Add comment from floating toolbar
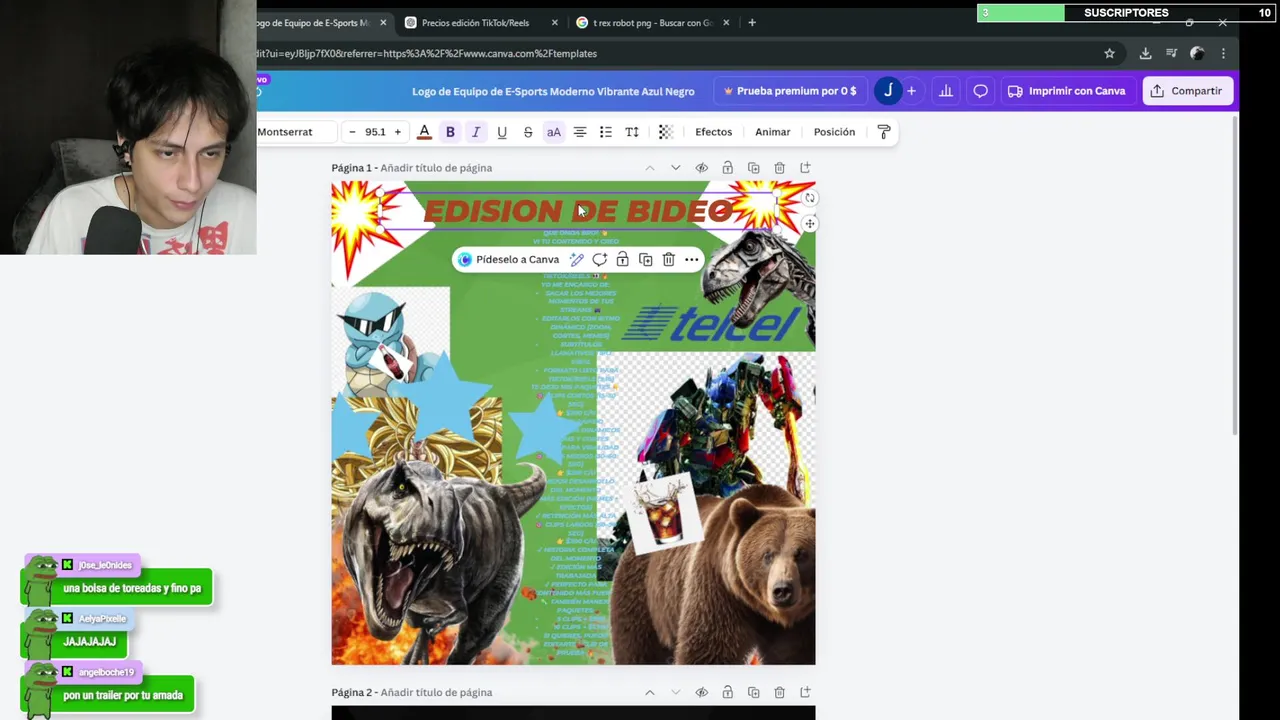1280x720 pixels. coord(600,260)
